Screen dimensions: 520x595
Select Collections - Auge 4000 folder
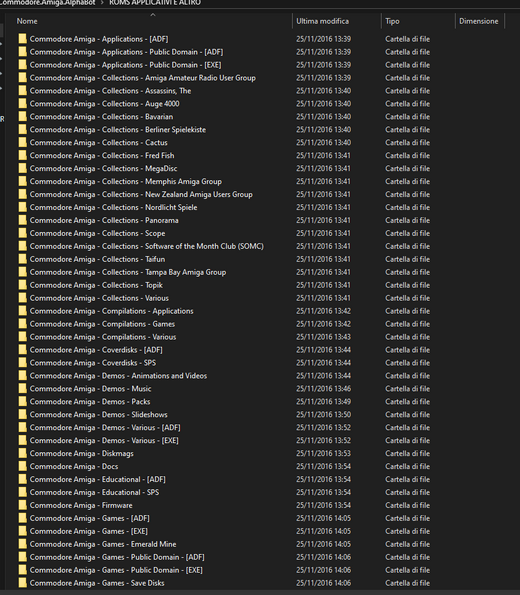104,104
